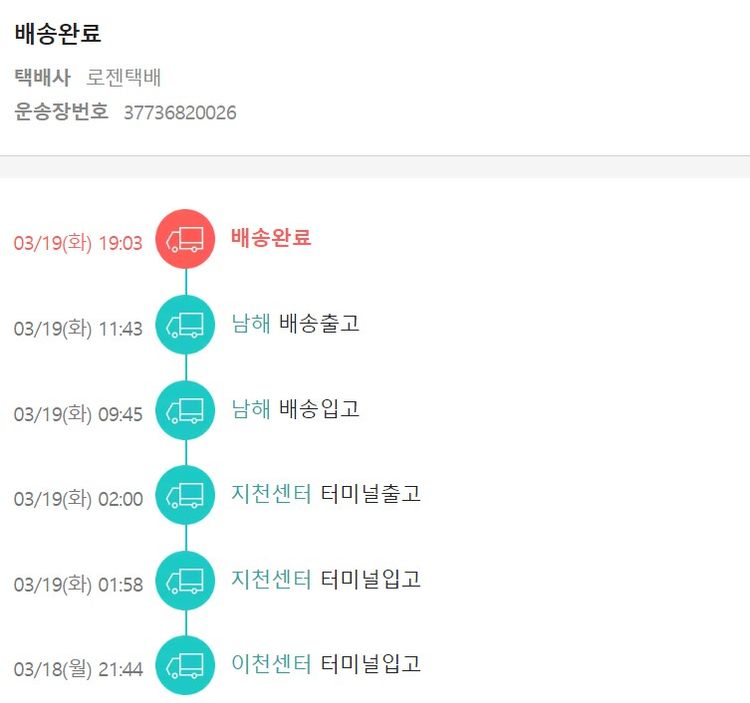Image resolution: width=750 pixels, height=703 pixels.
Task: Click the 이천센터 location link
Action: click(272, 663)
